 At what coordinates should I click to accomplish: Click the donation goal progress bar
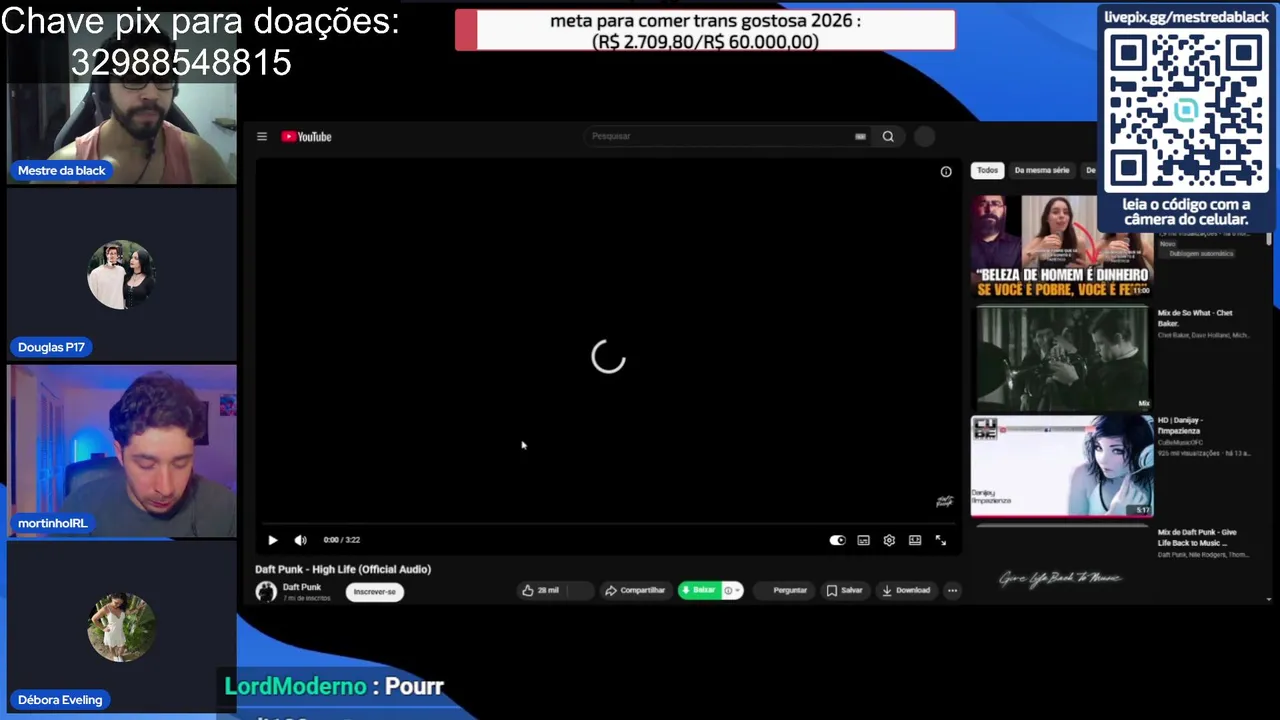(x=705, y=30)
